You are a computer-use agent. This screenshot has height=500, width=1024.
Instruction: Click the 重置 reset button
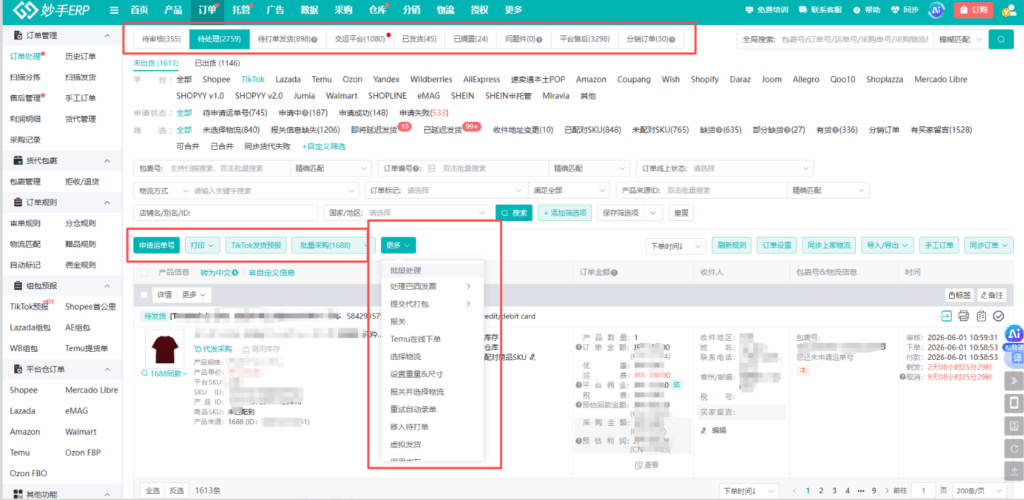tap(681, 213)
